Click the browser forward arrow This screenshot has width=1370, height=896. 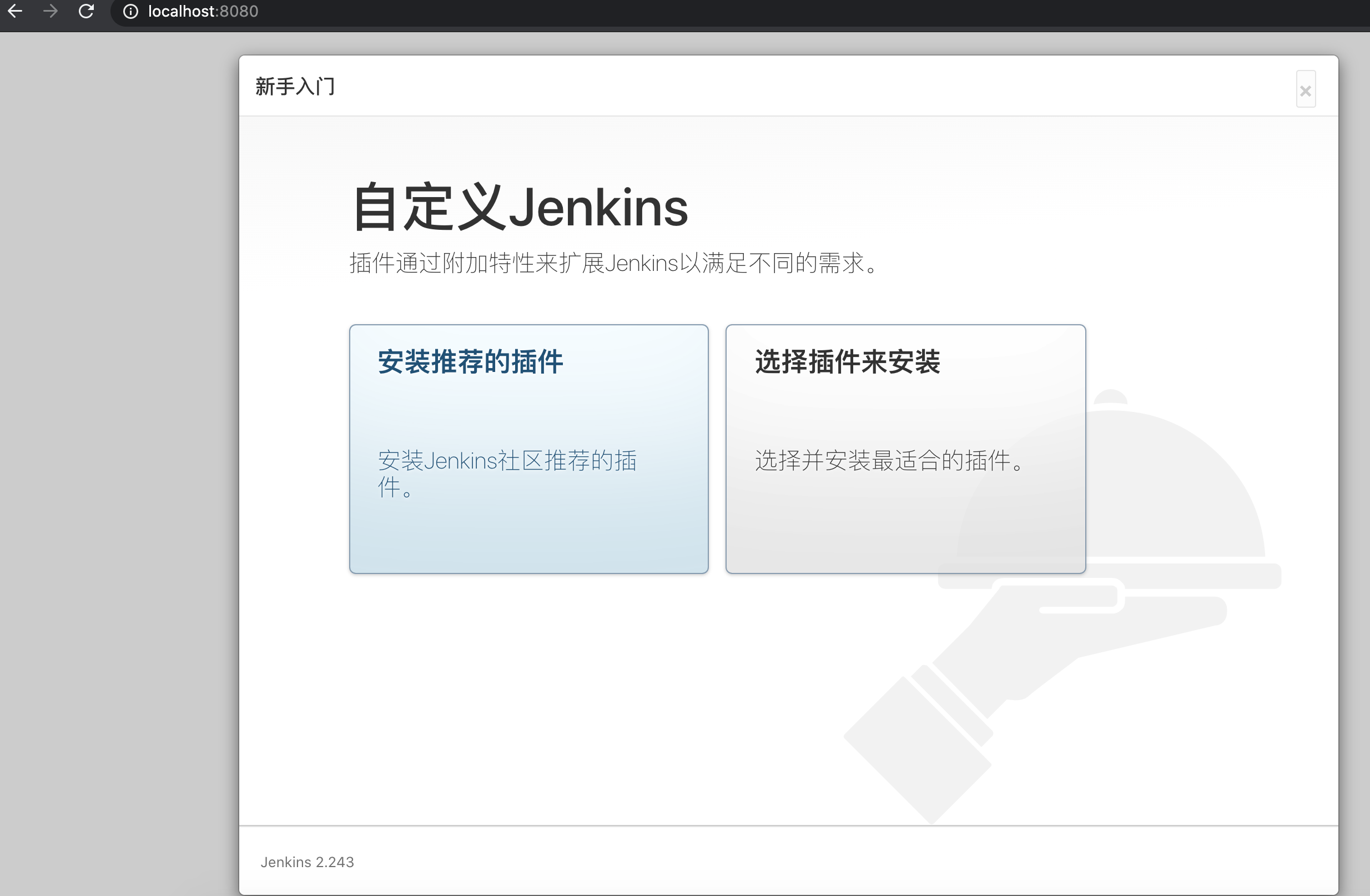click(x=51, y=11)
